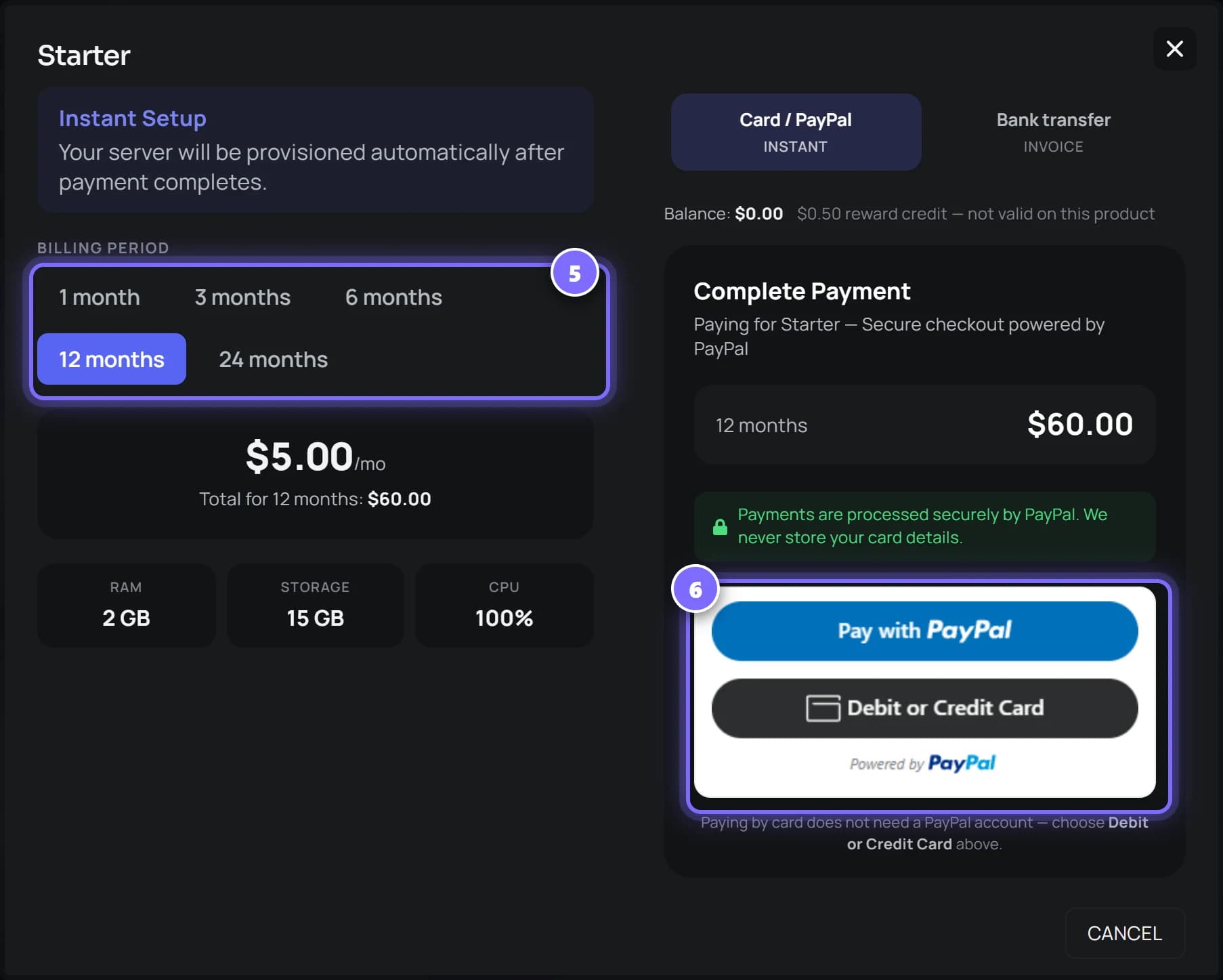1223x980 pixels.
Task: Click the $5.00/mo price text
Action: click(x=315, y=456)
